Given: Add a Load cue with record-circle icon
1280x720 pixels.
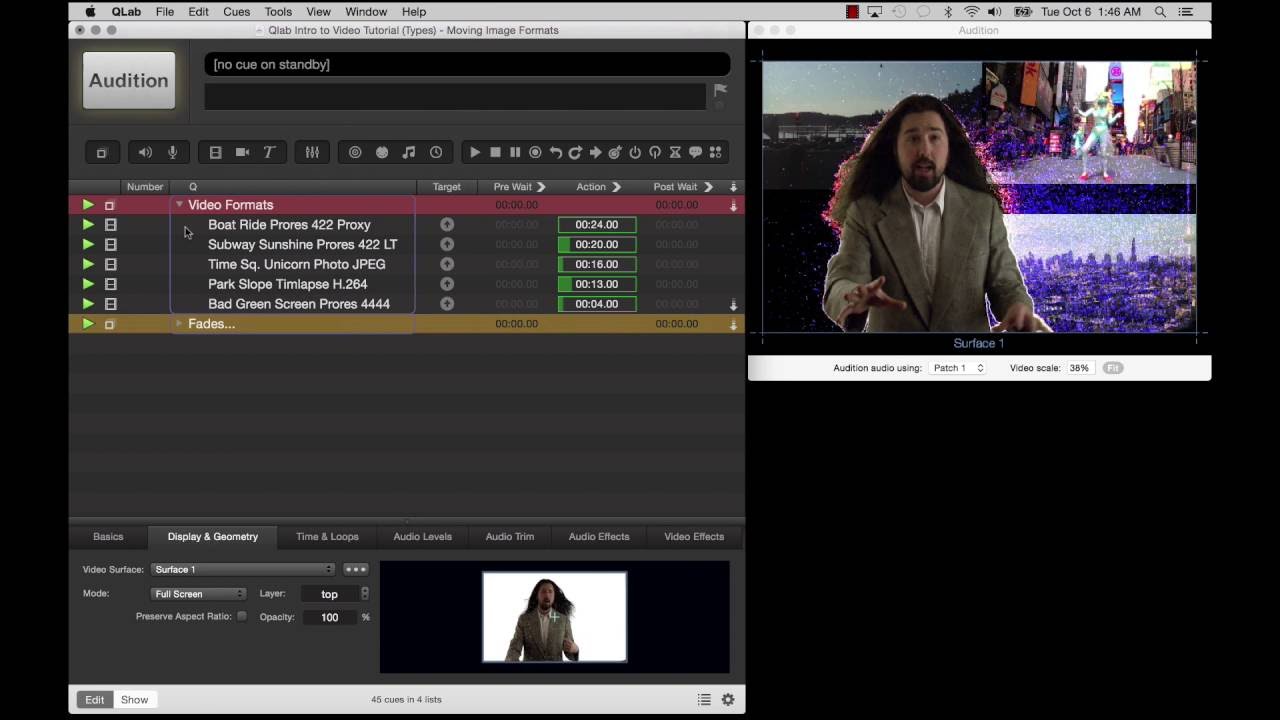Looking at the screenshot, I should [x=535, y=153].
